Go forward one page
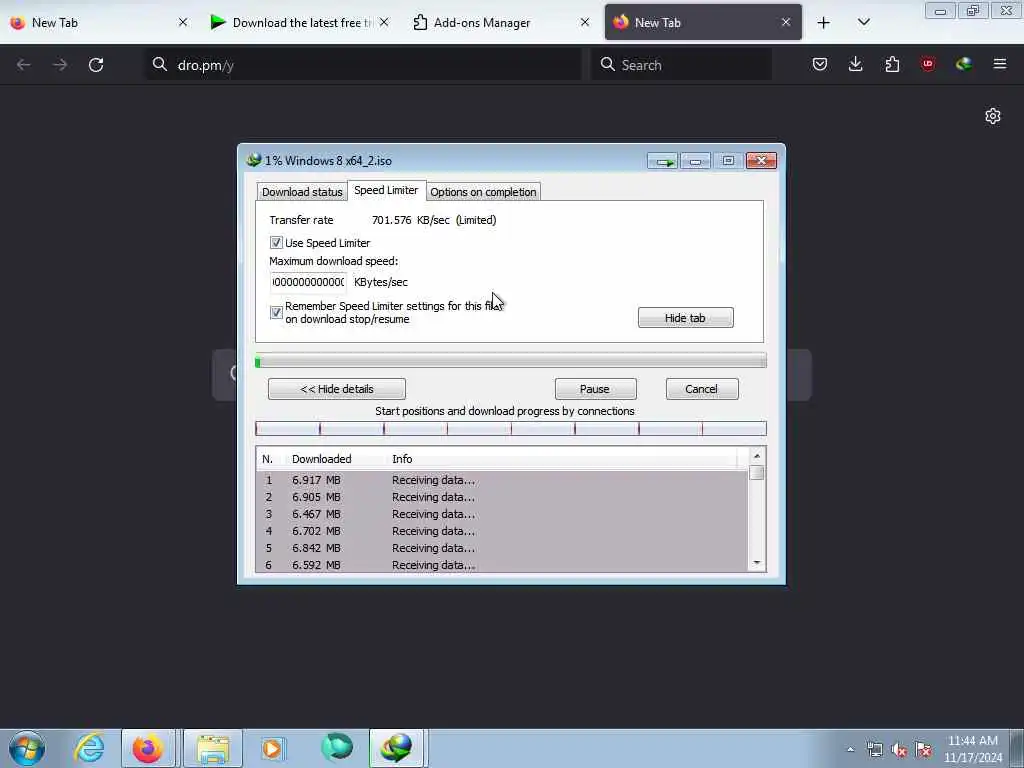This screenshot has height=768, width=1024. 60,65
